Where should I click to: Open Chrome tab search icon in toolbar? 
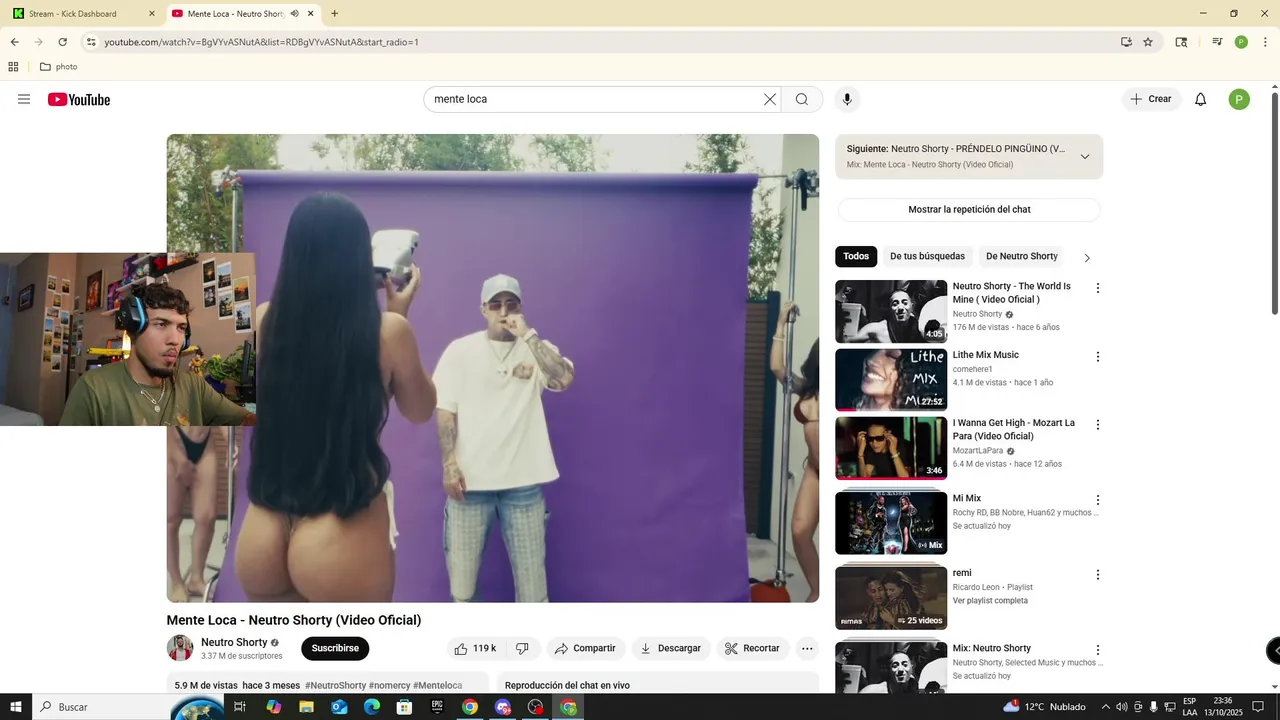pyautogui.click(x=1181, y=42)
